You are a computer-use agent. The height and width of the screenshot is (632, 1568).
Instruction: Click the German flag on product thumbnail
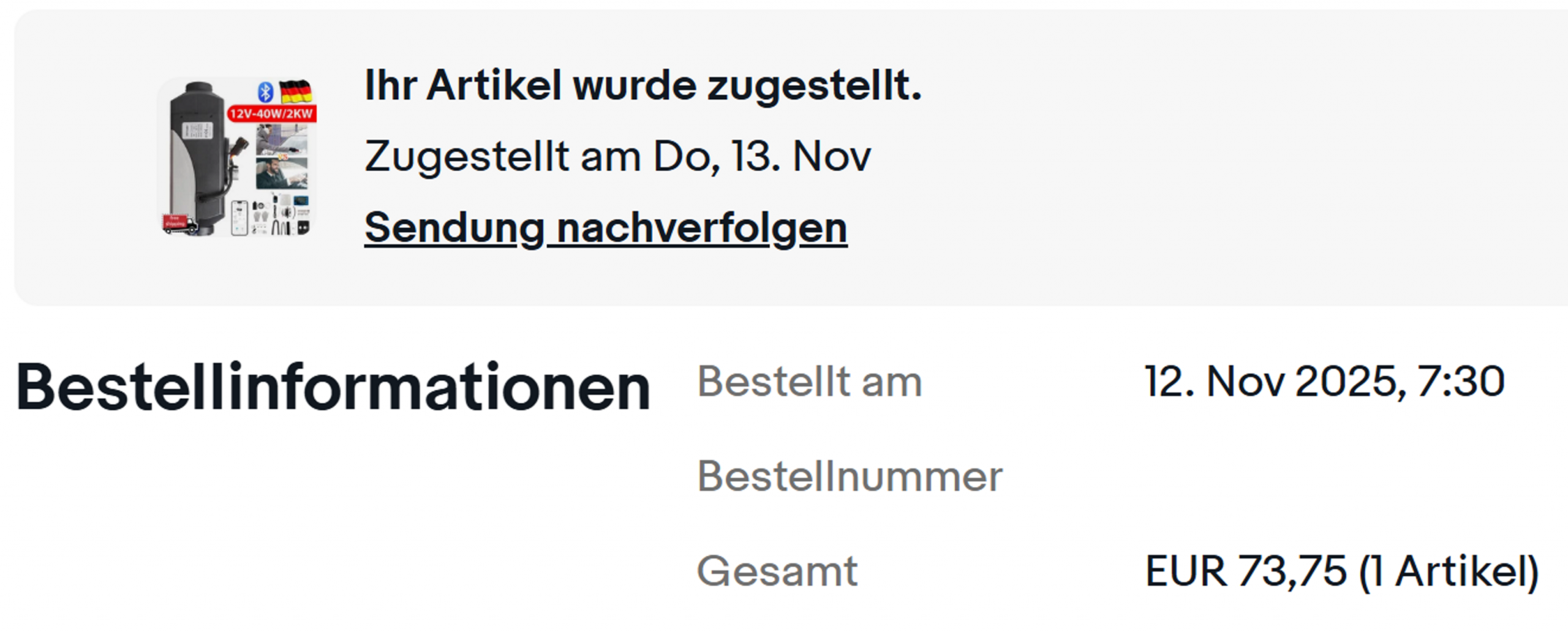coord(296,92)
